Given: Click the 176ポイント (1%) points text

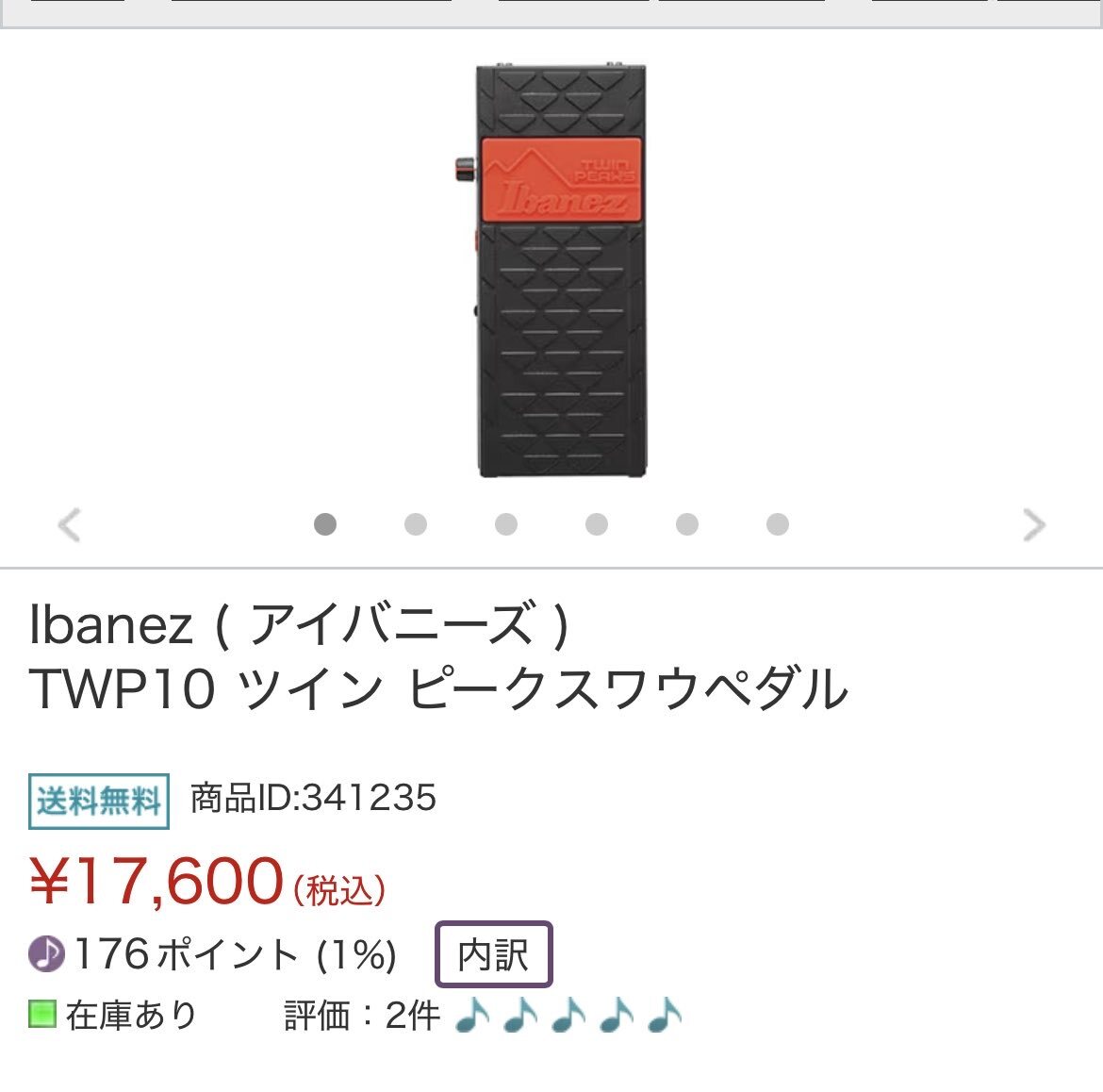Looking at the screenshot, I should click(x=235, y=954).
